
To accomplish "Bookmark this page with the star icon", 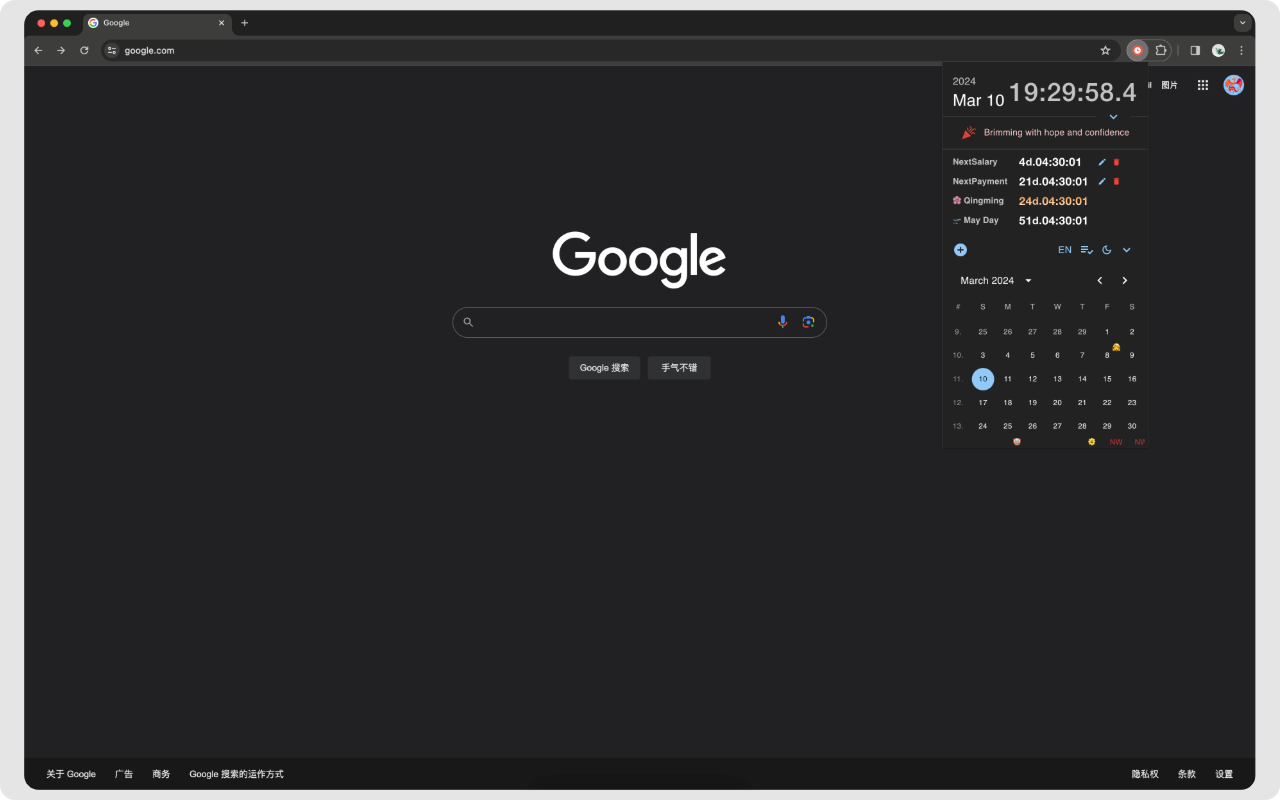I will point(1105,50).
